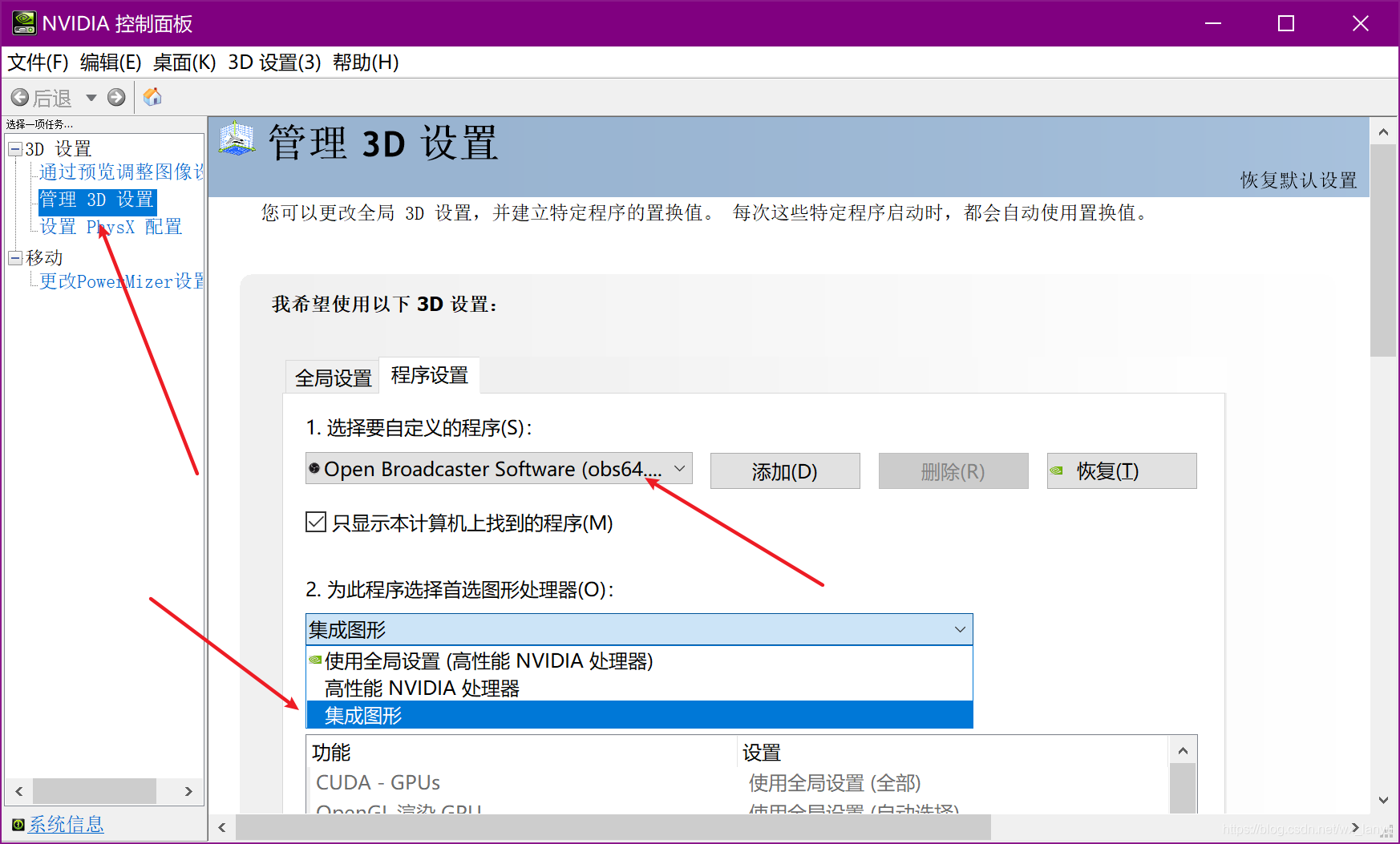Click the main horizontal scrollbar right arrow
The image size is (1400, 844).
[x=1355, y=827]
